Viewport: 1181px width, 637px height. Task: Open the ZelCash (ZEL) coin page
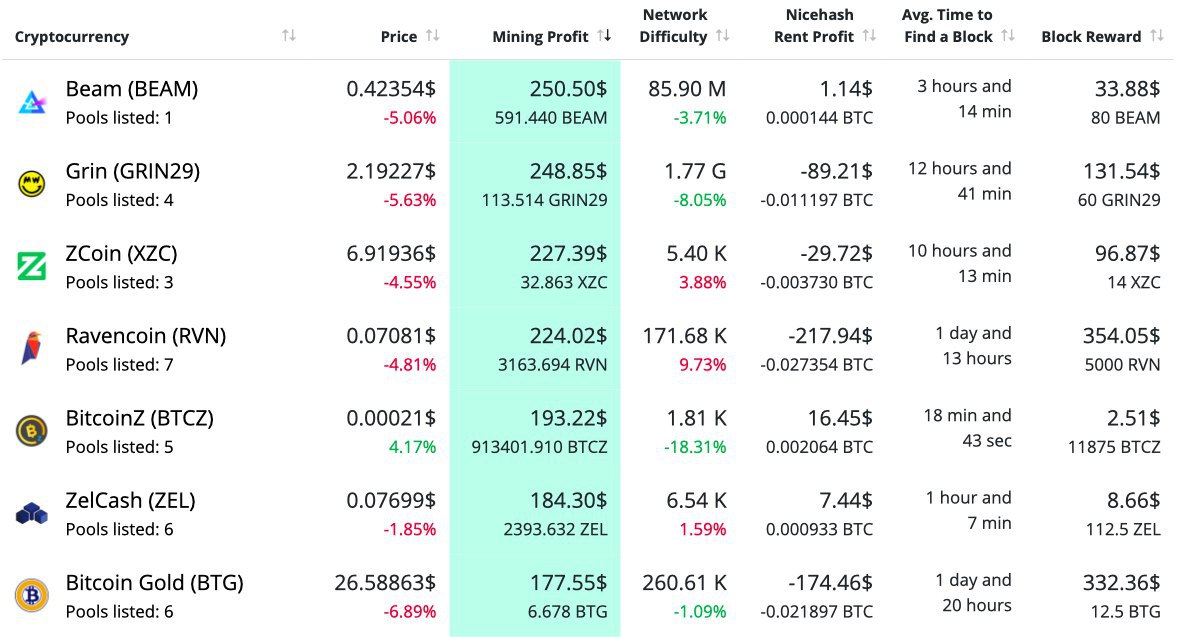(131, 500)
